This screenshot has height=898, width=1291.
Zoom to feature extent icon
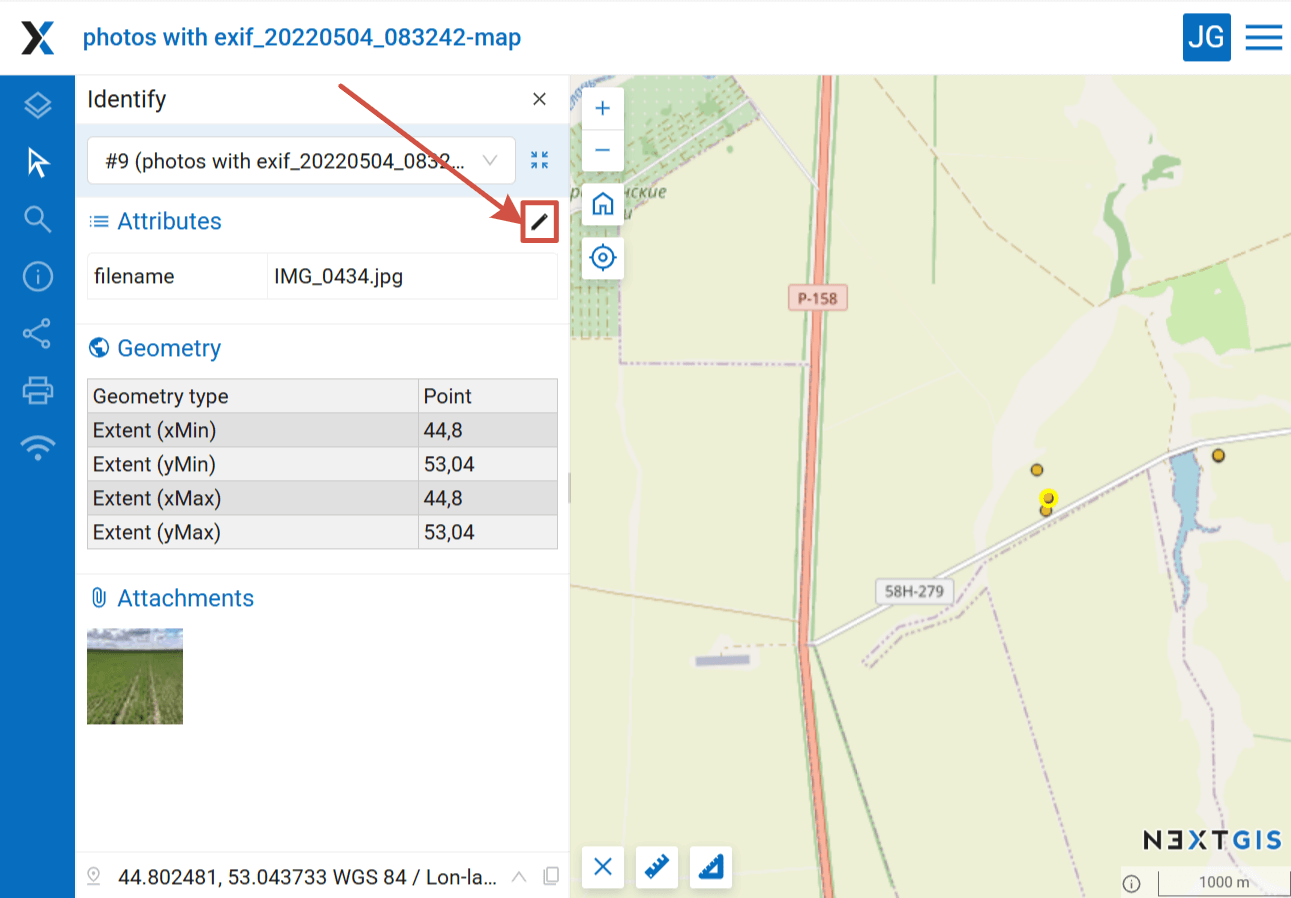[x=540, y=160]
